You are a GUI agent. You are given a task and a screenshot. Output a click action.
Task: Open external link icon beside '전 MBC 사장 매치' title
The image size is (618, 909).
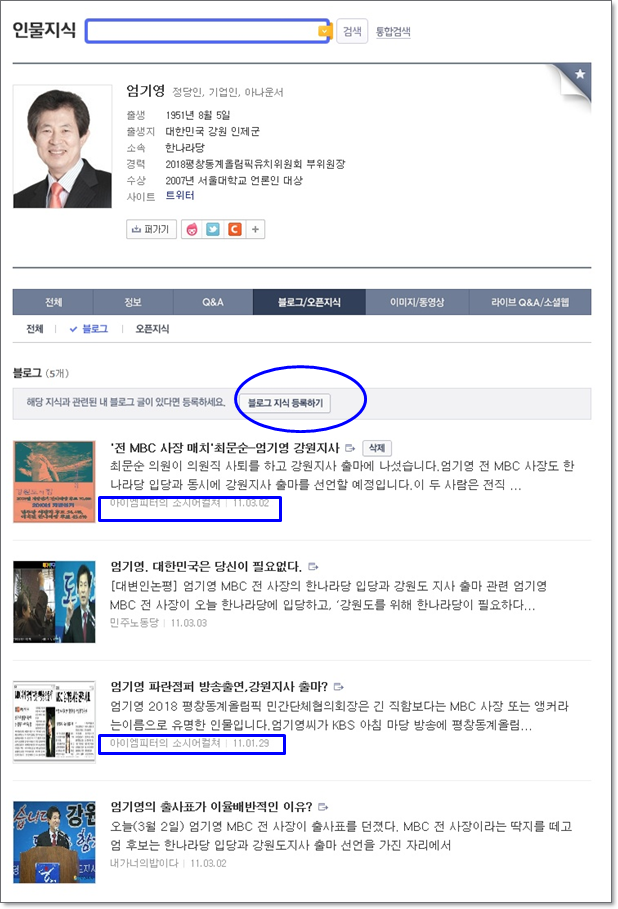click(350, 448)
